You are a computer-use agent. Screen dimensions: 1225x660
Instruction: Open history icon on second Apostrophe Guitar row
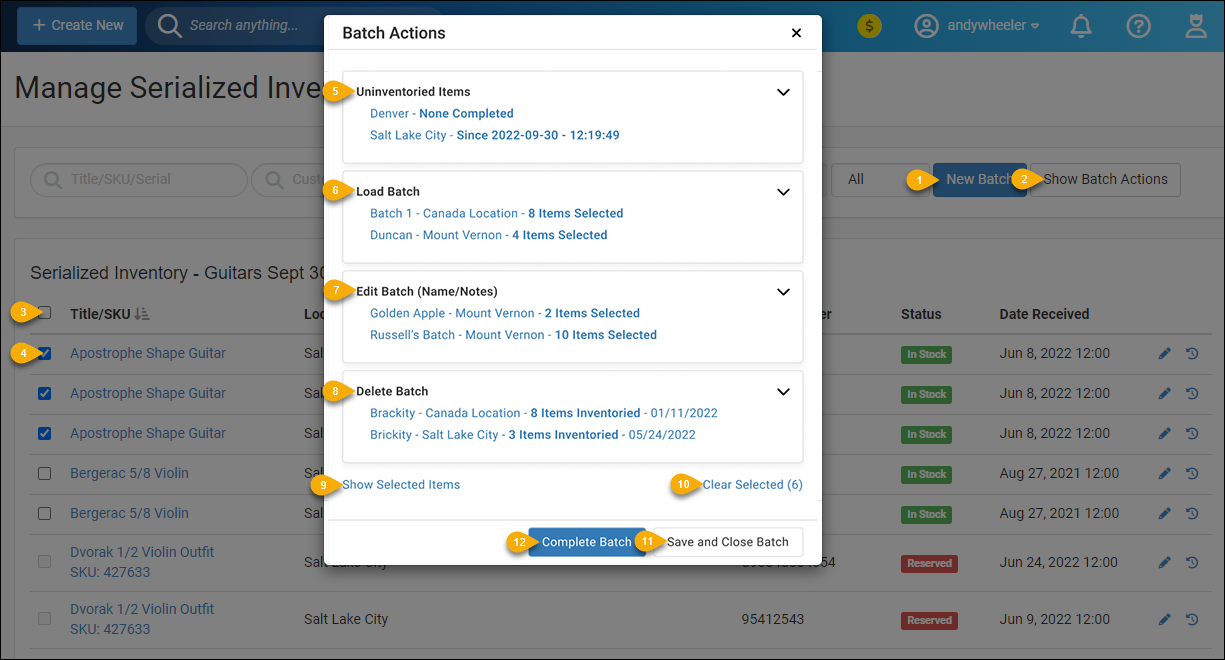[x=1192, y=394]
